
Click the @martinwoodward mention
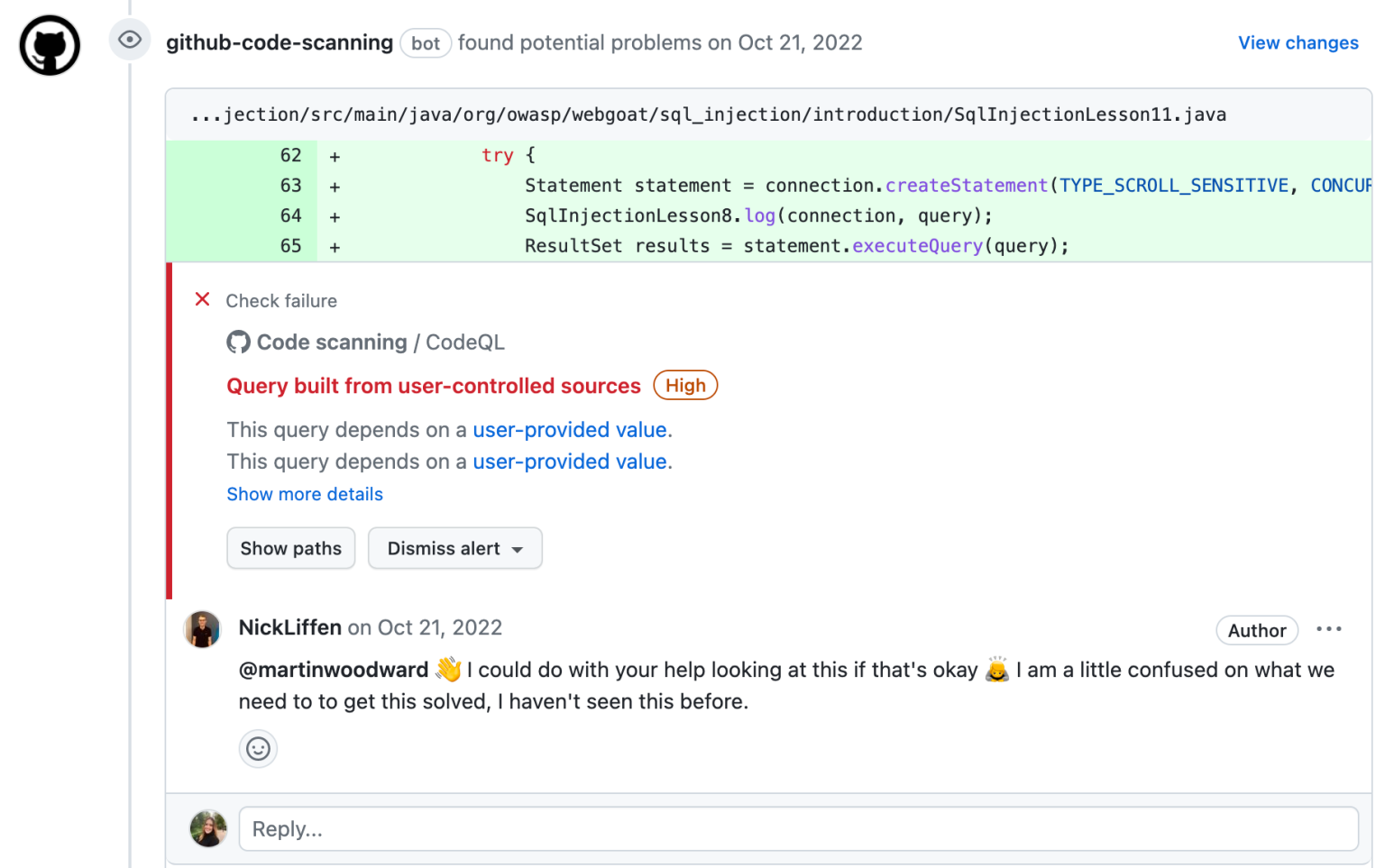click(334, 670)
